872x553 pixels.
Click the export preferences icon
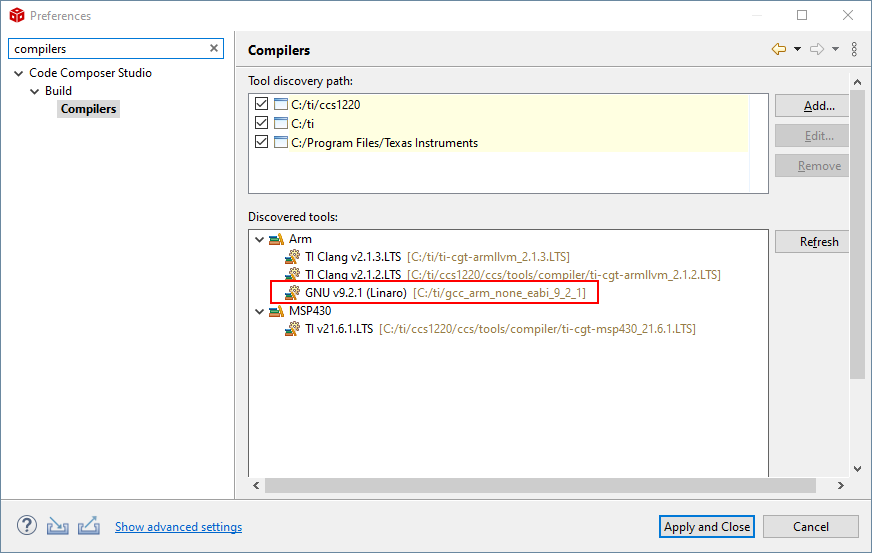[89, 526]
